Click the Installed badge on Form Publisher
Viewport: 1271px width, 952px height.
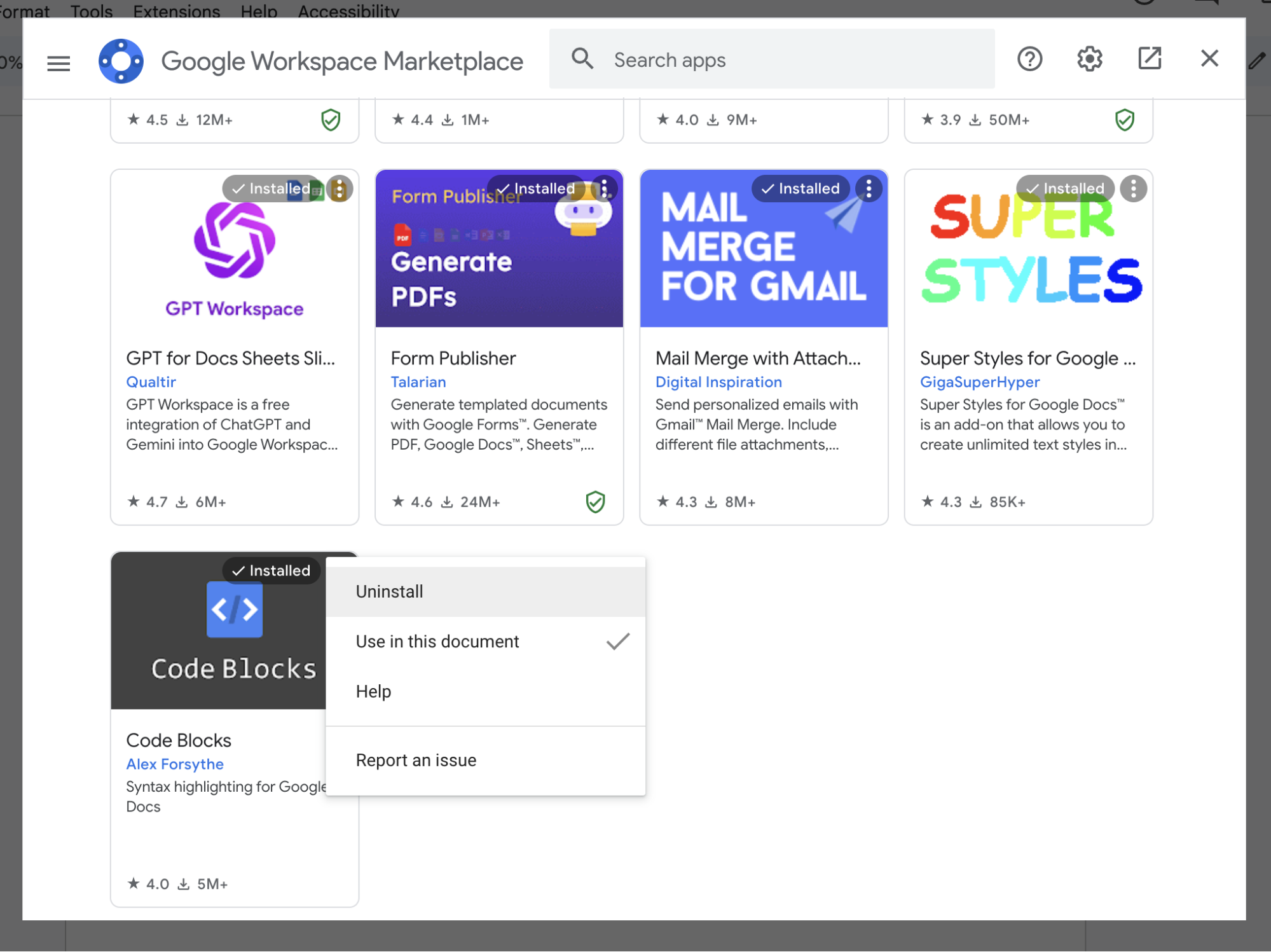(535, 189)
